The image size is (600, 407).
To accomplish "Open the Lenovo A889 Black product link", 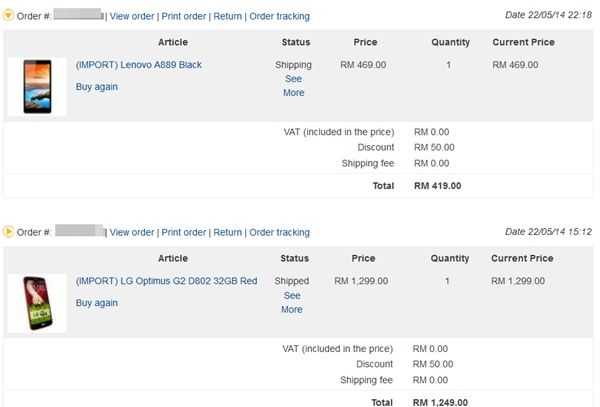I will (139, 65).
